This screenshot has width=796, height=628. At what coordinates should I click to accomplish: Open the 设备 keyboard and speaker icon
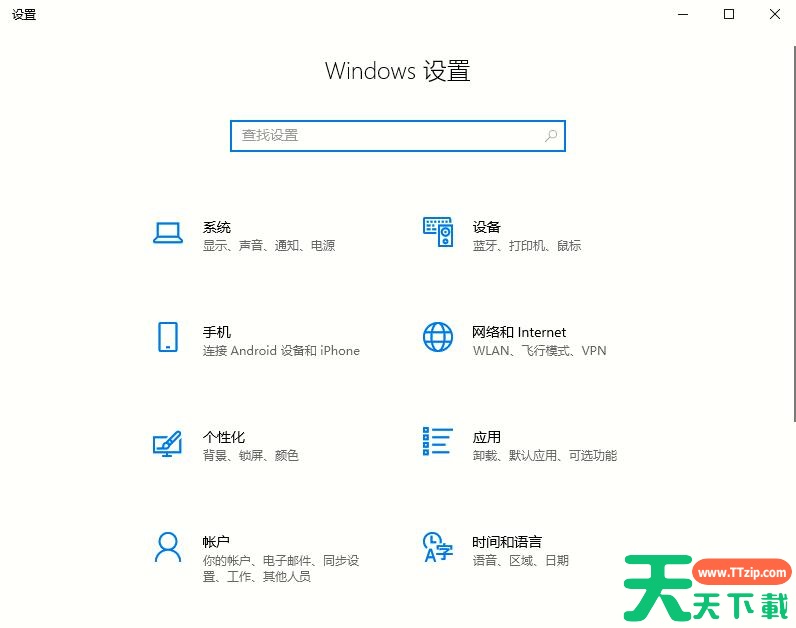[x=438, y=232]
